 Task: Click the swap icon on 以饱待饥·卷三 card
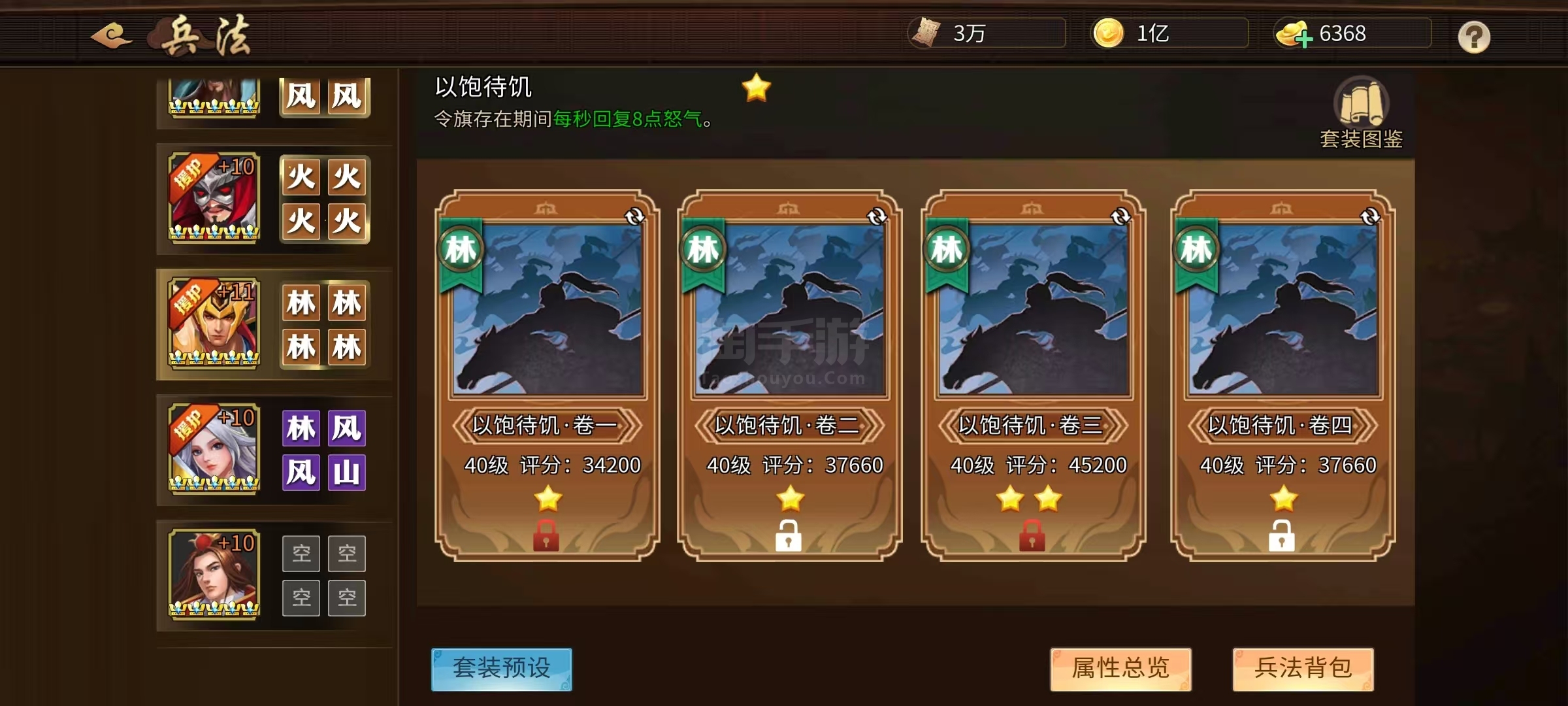(x=1120, y=216)
